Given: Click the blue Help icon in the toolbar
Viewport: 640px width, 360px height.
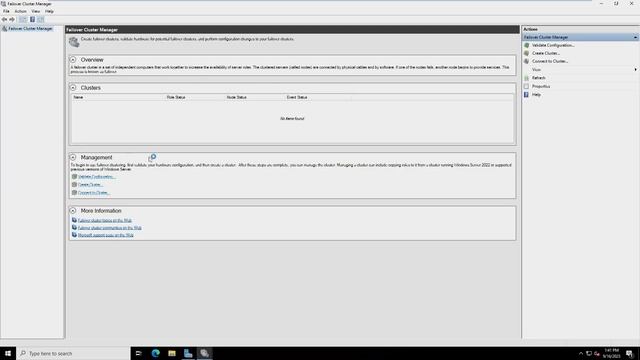Looking at the screenshot, I should (x=32, y=19).
